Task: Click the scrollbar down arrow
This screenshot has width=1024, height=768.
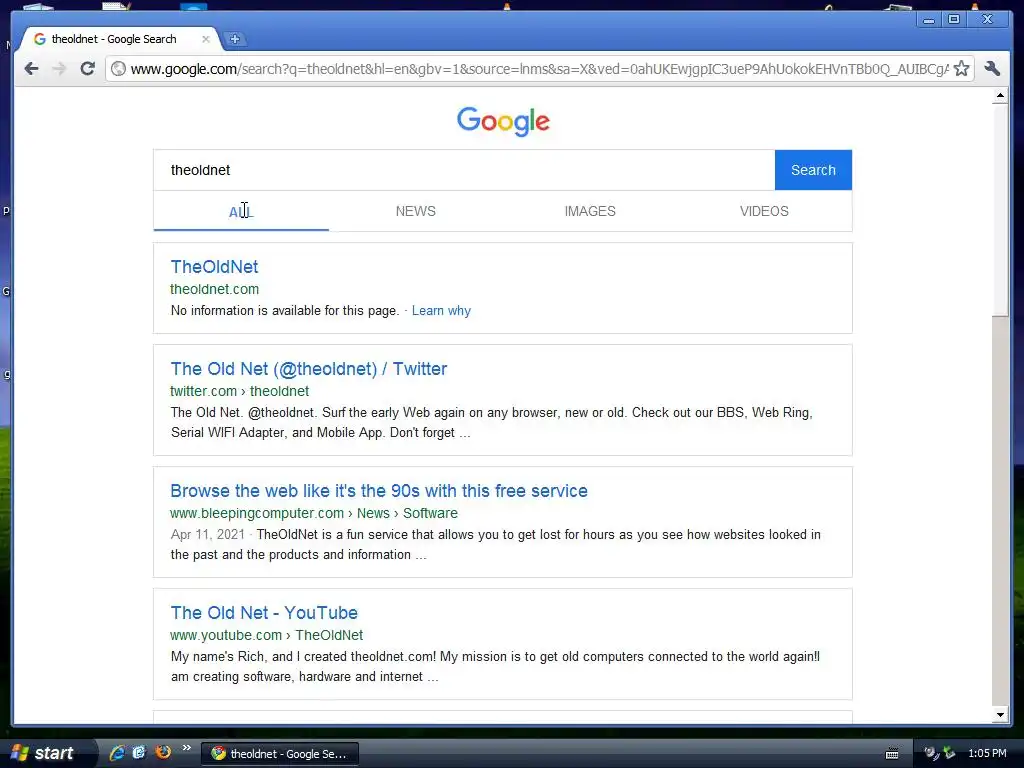Action: pyautogui.click(x=1000, y=714)
